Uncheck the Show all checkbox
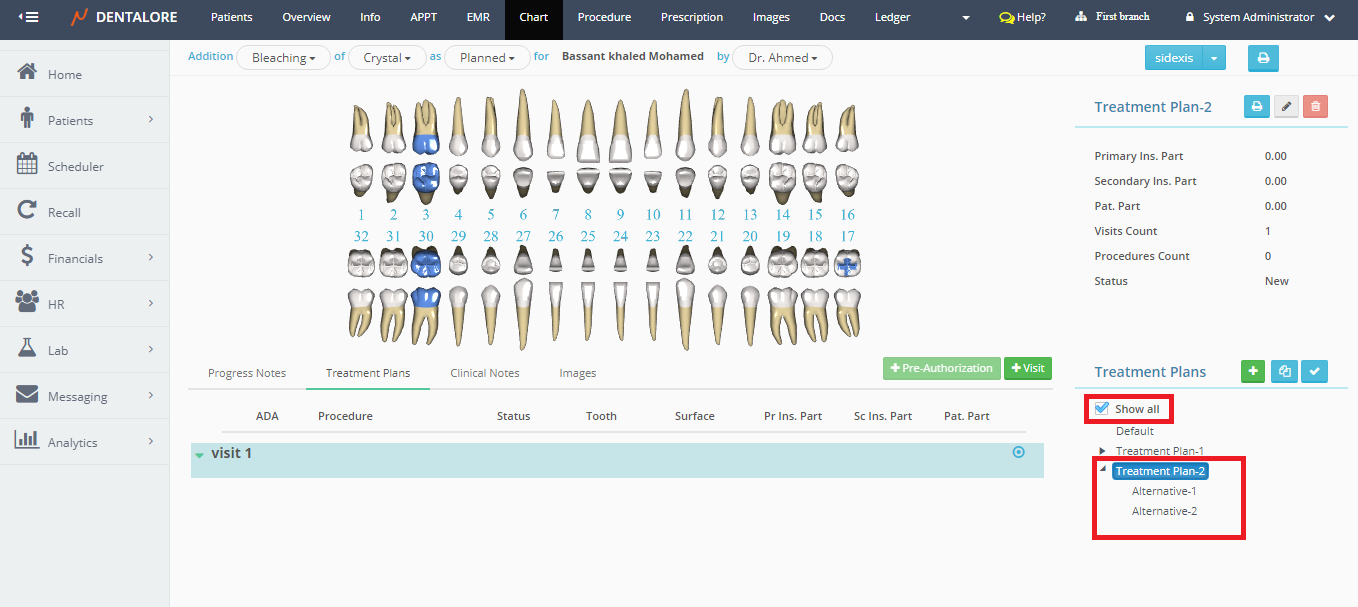The image size is (1358, 607). (x=1102, y=408)
